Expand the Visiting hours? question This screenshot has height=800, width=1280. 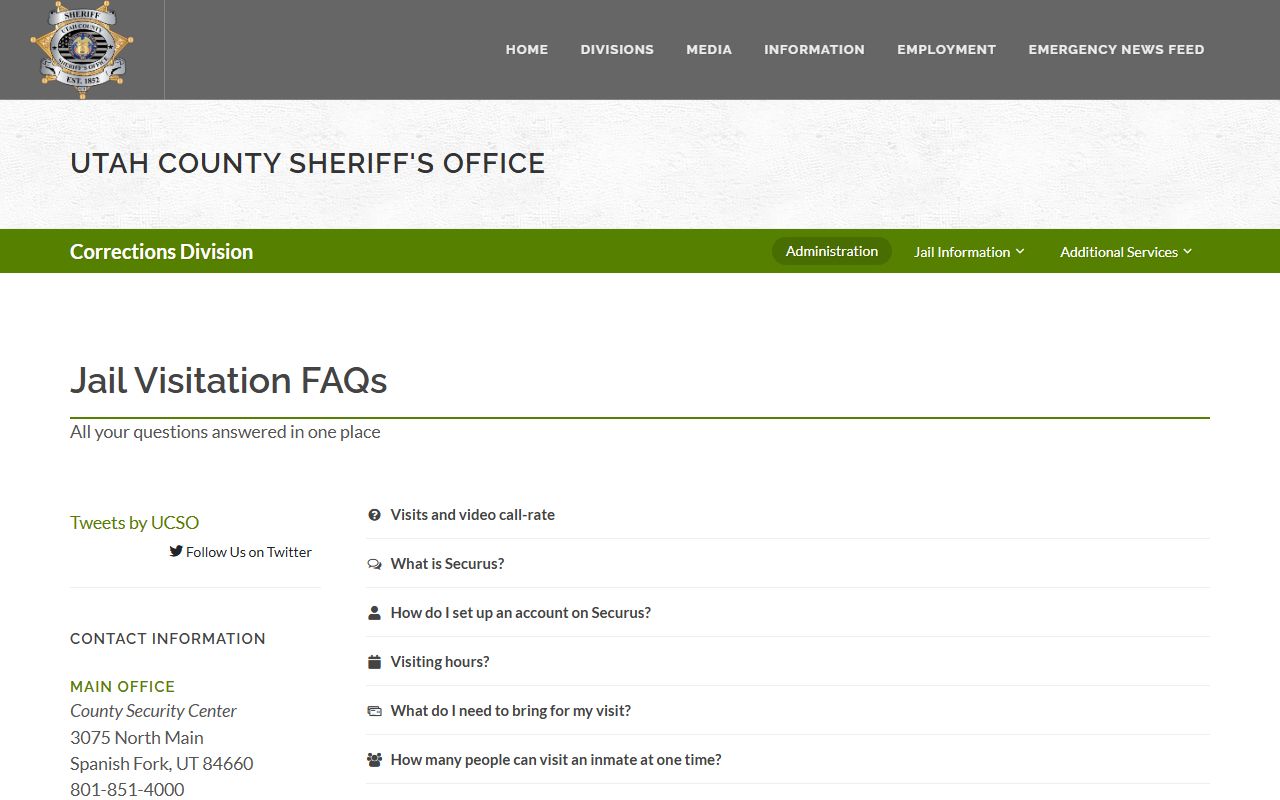(x=788, y=662)
